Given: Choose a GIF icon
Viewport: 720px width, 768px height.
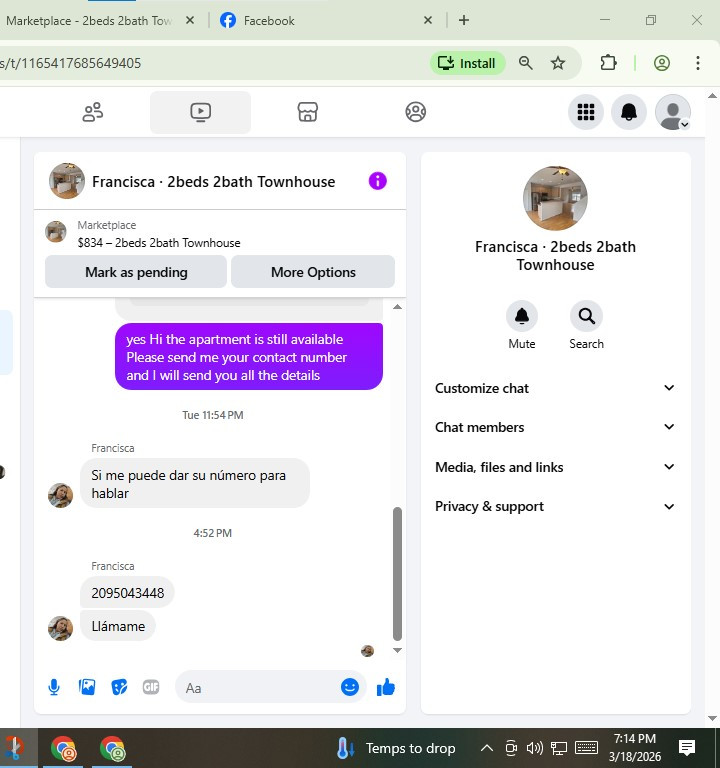Looking at the screenshot, I should click(151, 687).
